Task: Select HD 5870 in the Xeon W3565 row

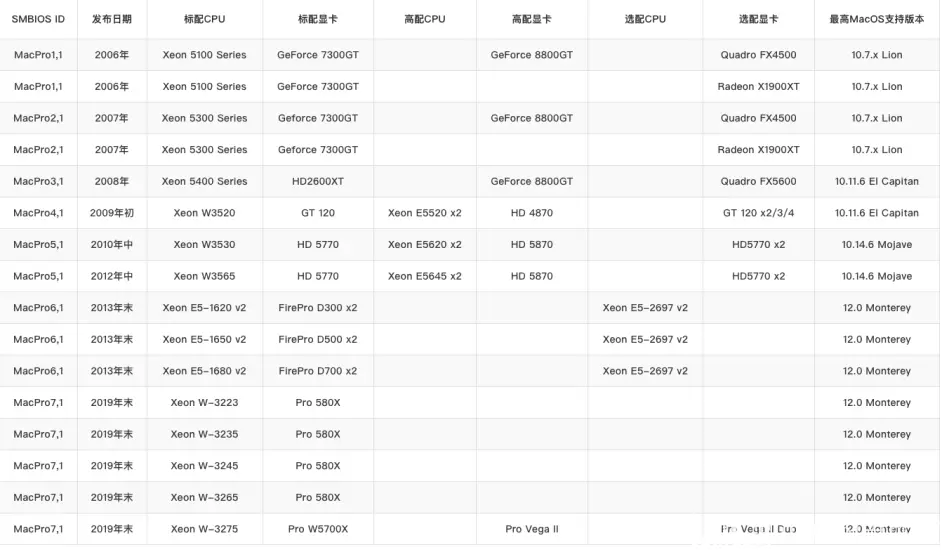Action: point(532,277)
